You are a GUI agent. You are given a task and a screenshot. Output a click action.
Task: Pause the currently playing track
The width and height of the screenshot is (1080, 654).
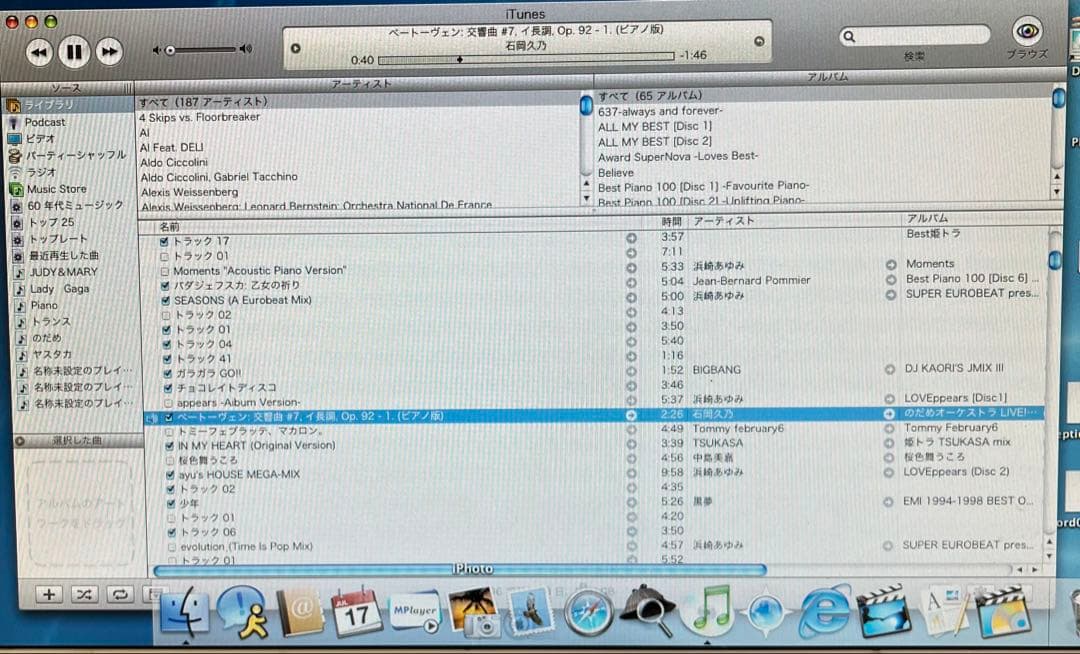click(74, 48)
